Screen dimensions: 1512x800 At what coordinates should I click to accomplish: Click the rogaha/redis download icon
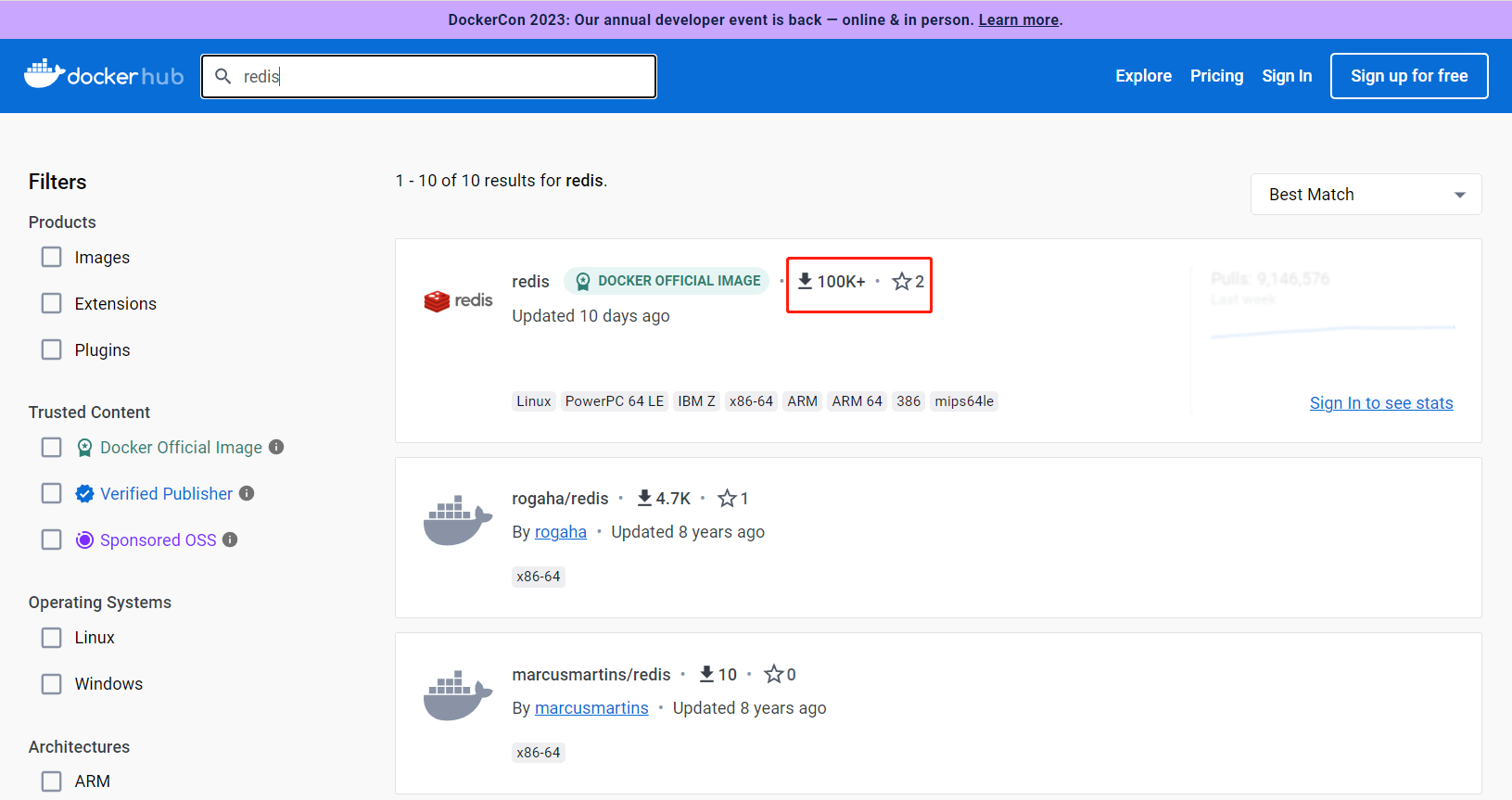pyautogui.click(x=644, y=498)
